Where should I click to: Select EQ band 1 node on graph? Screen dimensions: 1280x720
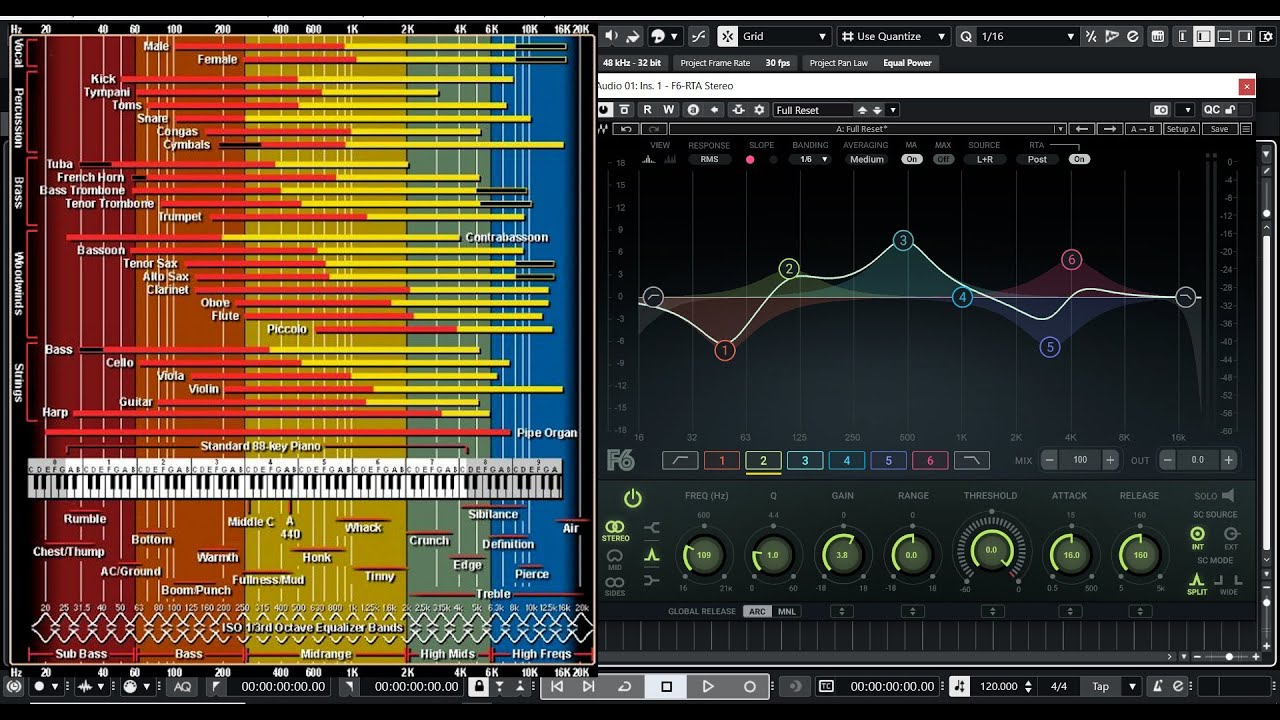coord(724,350)
